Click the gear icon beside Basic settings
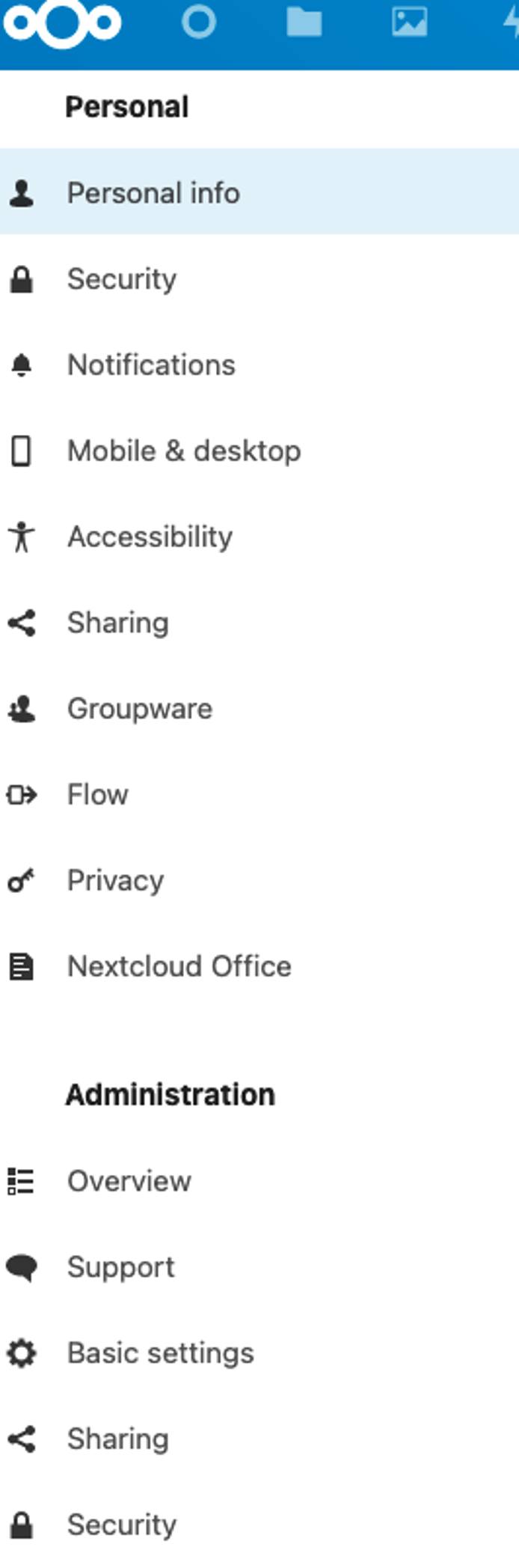519x1568 pixels. [x=22, y=1353]
